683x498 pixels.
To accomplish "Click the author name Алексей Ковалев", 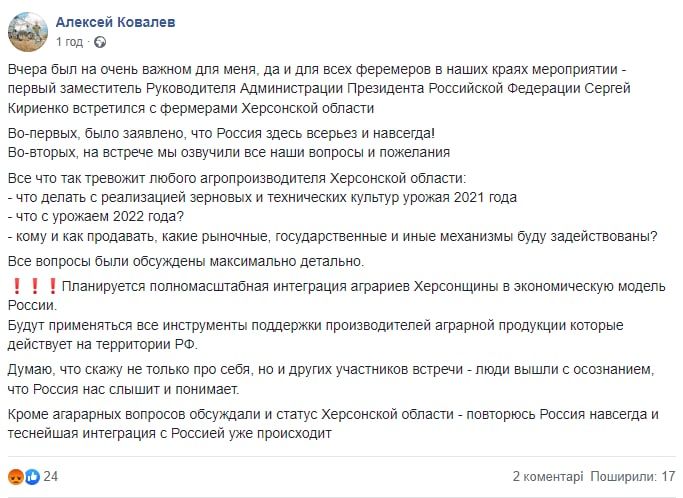I will 117,23.
